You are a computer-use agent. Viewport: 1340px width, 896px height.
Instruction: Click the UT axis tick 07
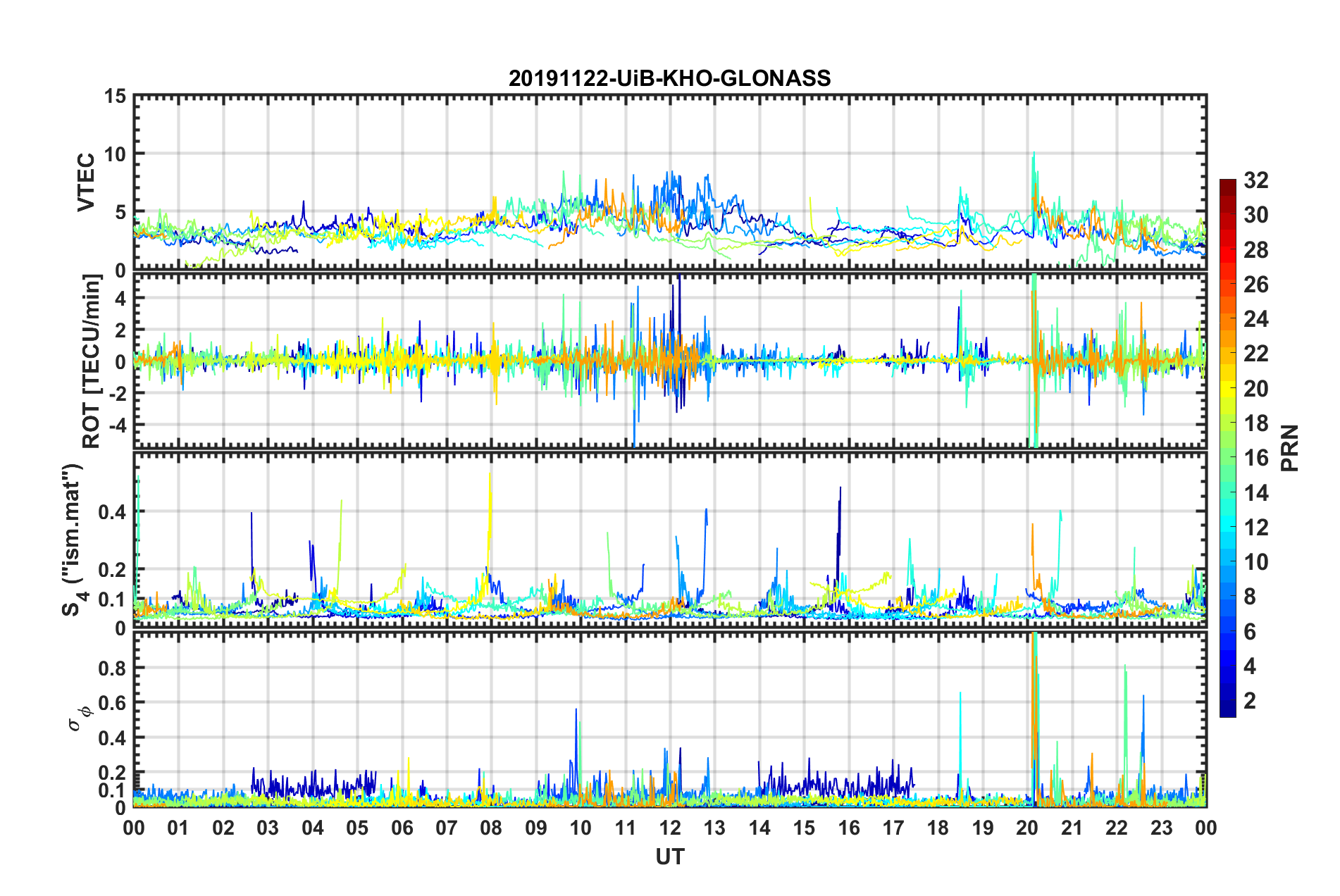tap(447, 827)
